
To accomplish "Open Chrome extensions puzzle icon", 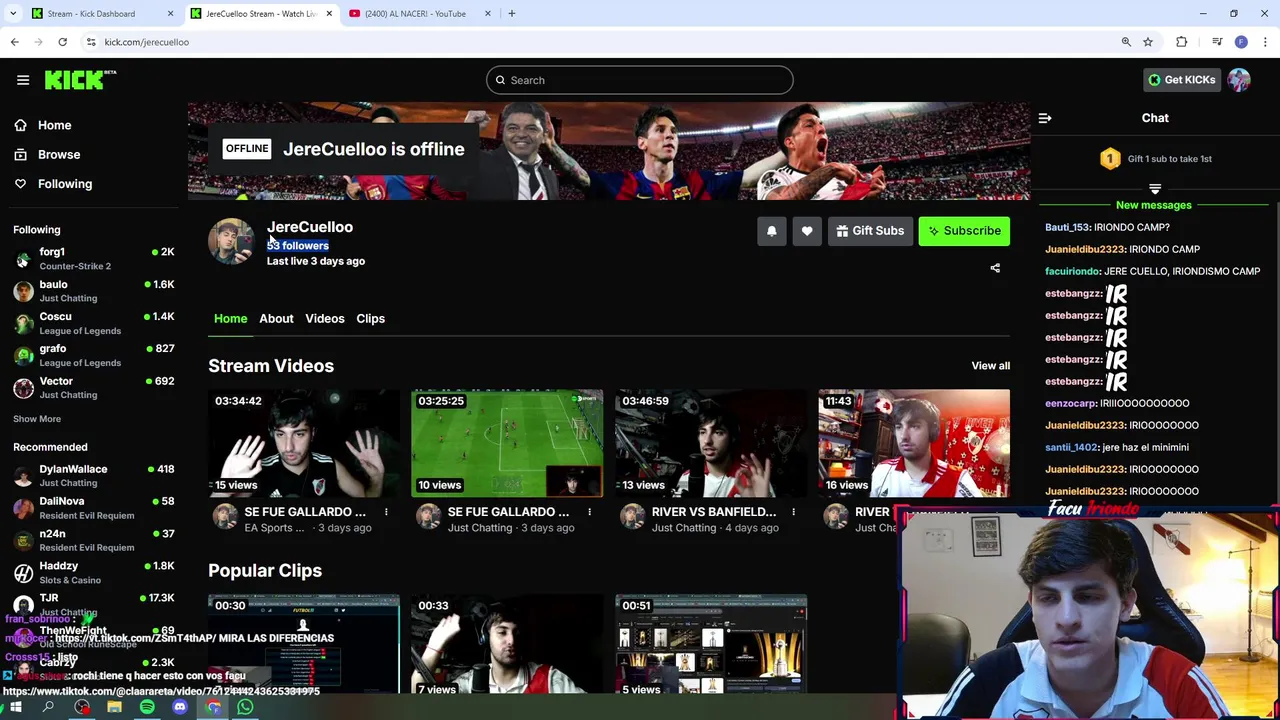I will pos(1182,42).
